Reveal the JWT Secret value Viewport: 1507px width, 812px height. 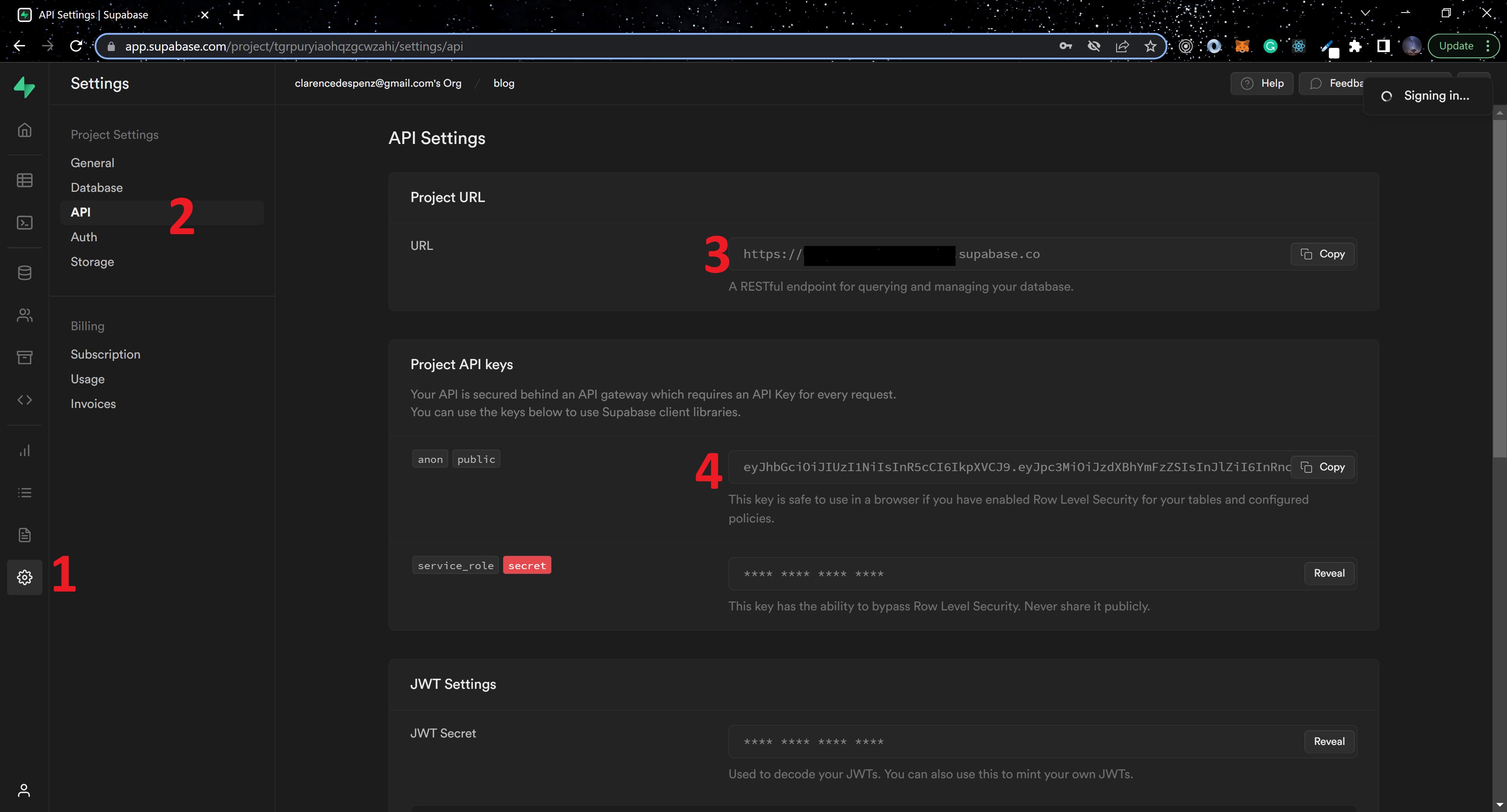click(1328, 741)
